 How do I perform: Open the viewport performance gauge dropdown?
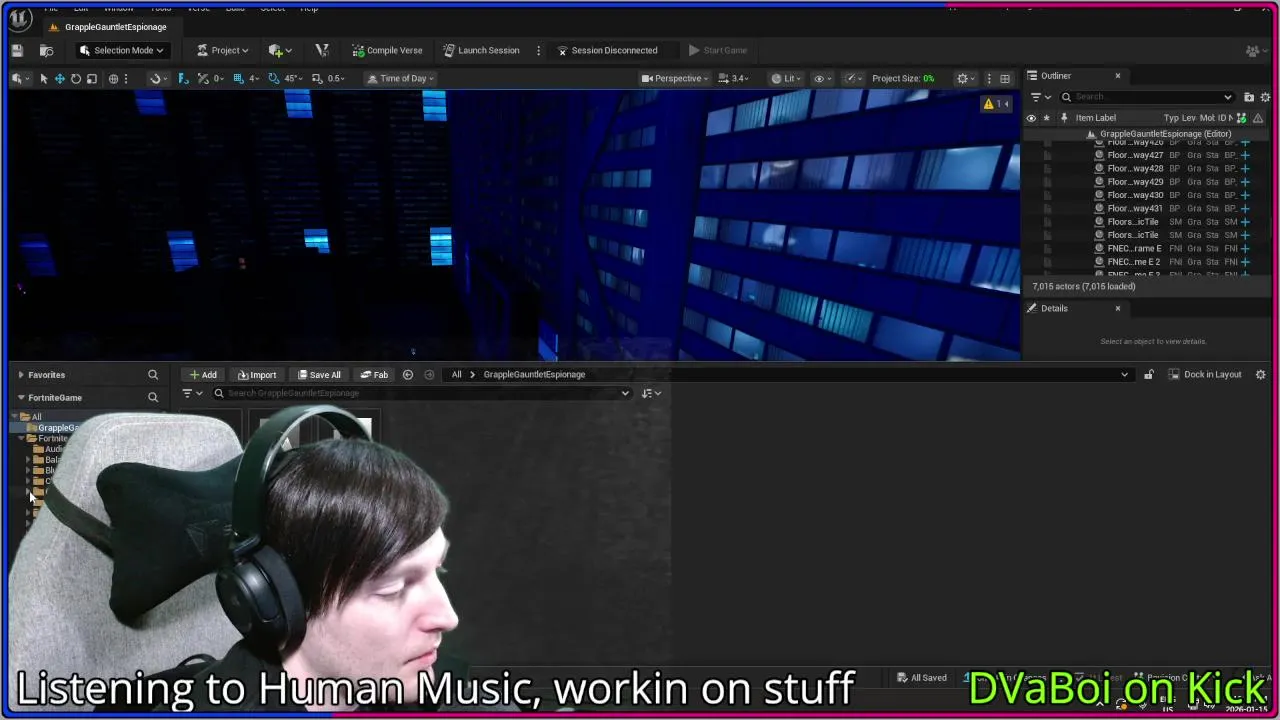tap(853, 78)
